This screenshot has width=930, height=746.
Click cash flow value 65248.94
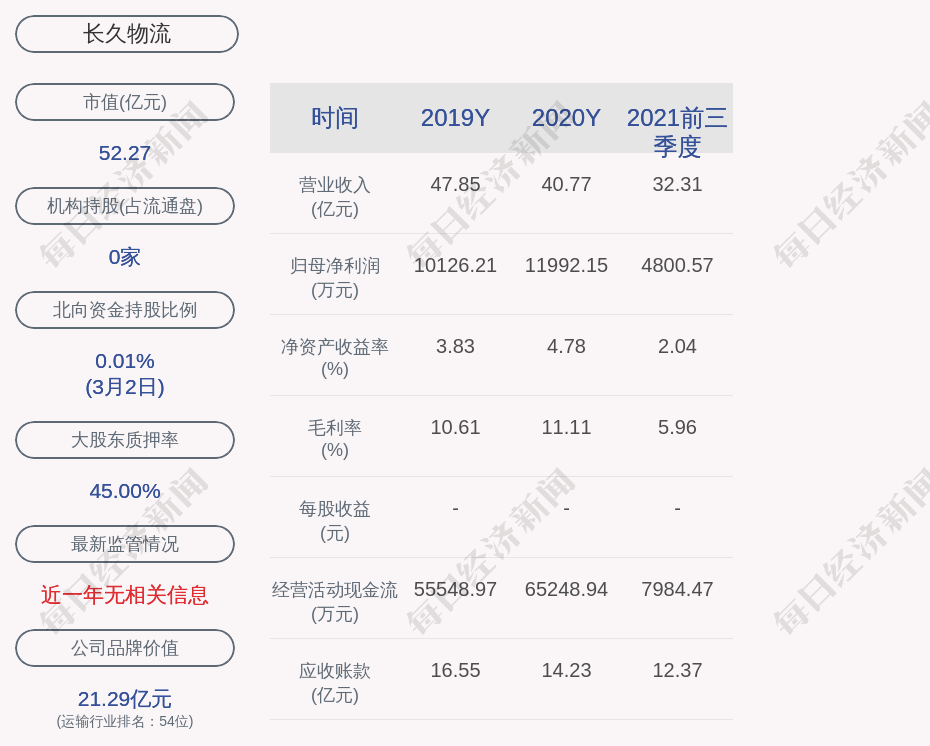566,589
